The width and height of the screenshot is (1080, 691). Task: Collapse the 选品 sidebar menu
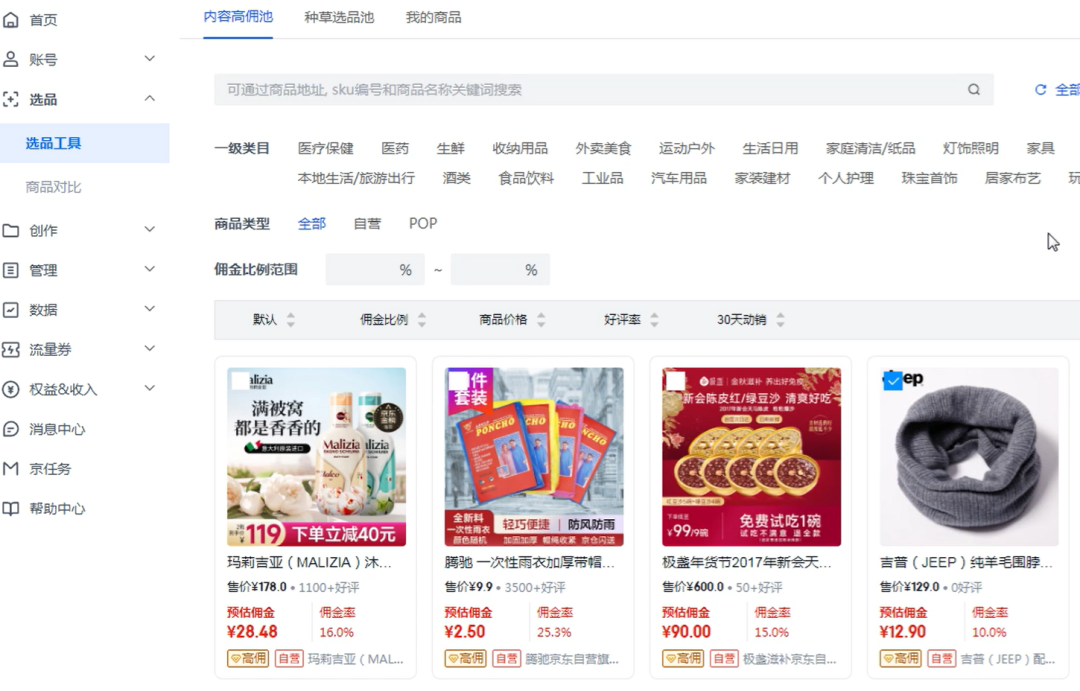tap(149, 99)
